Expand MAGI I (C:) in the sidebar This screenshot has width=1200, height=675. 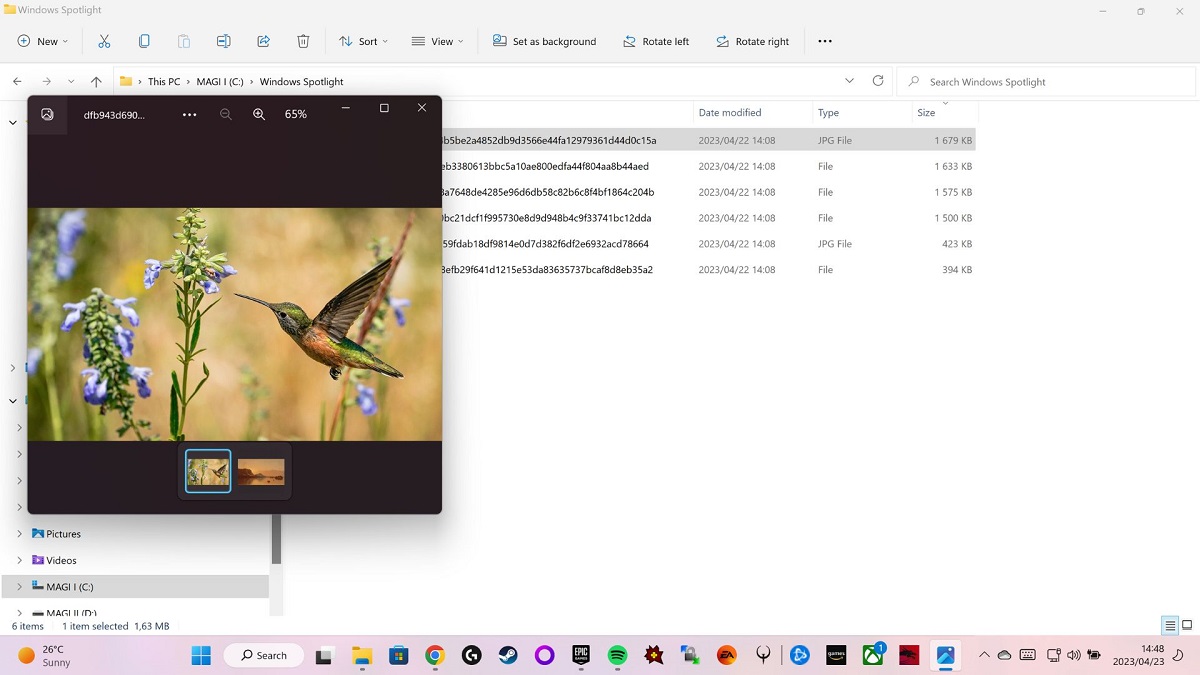pos(19,586)
